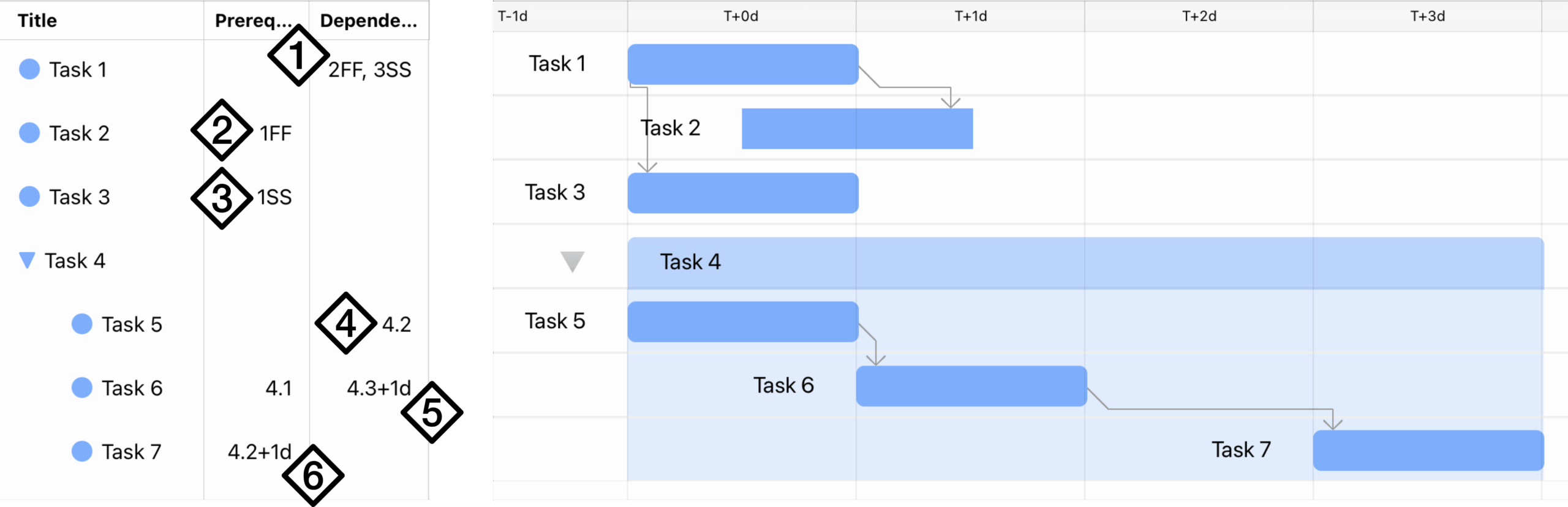1568x507 pixels.
Task: Click the 4.2+1d prerequisite value for Task 7
Action: coord(260,451)
